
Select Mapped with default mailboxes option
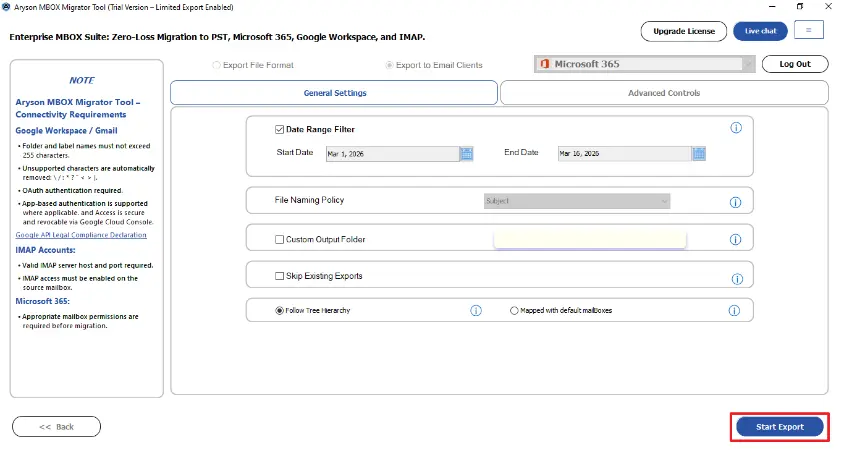tap(514, 311)
